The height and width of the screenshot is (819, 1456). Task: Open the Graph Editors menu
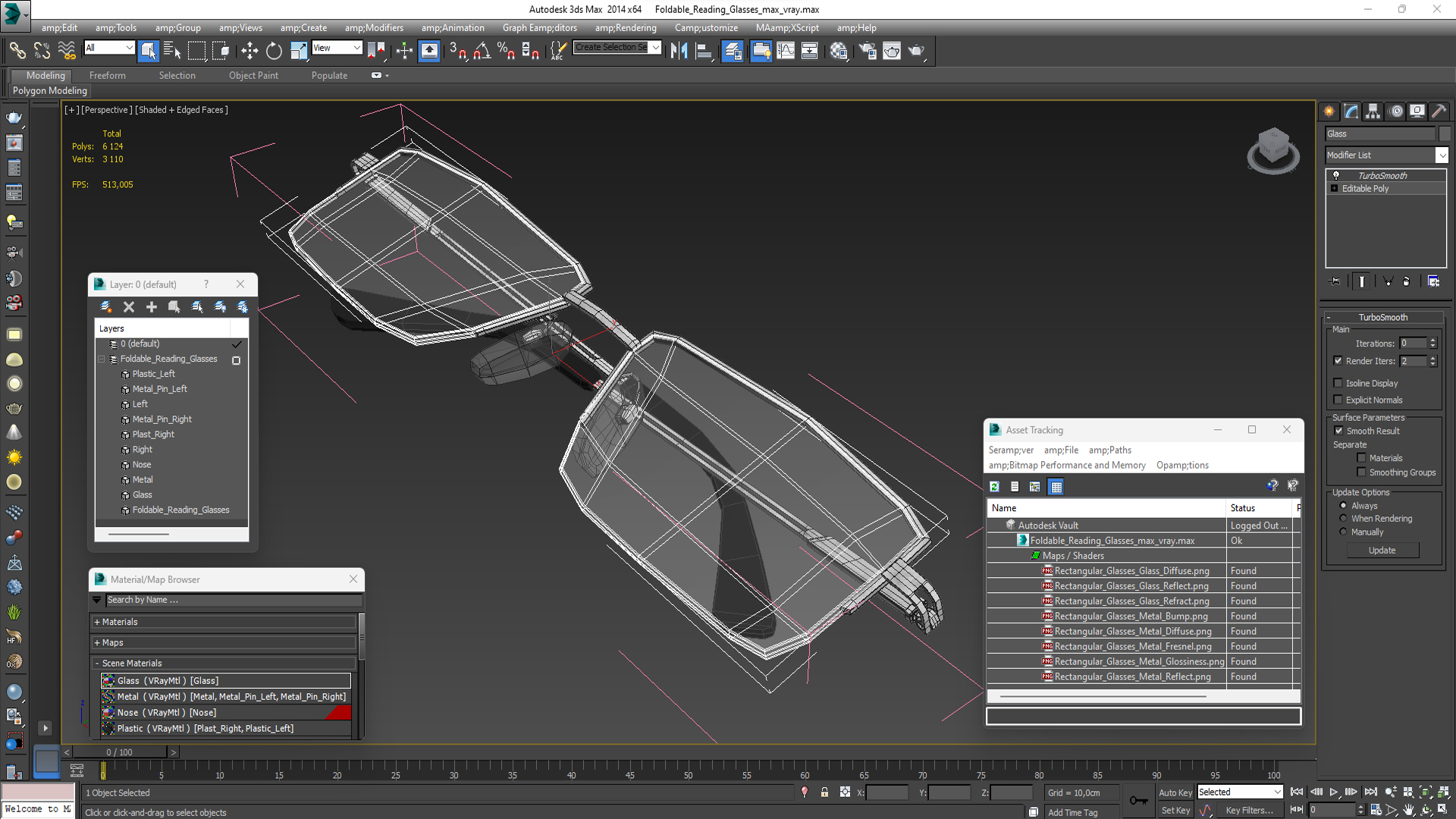point(539,28)
